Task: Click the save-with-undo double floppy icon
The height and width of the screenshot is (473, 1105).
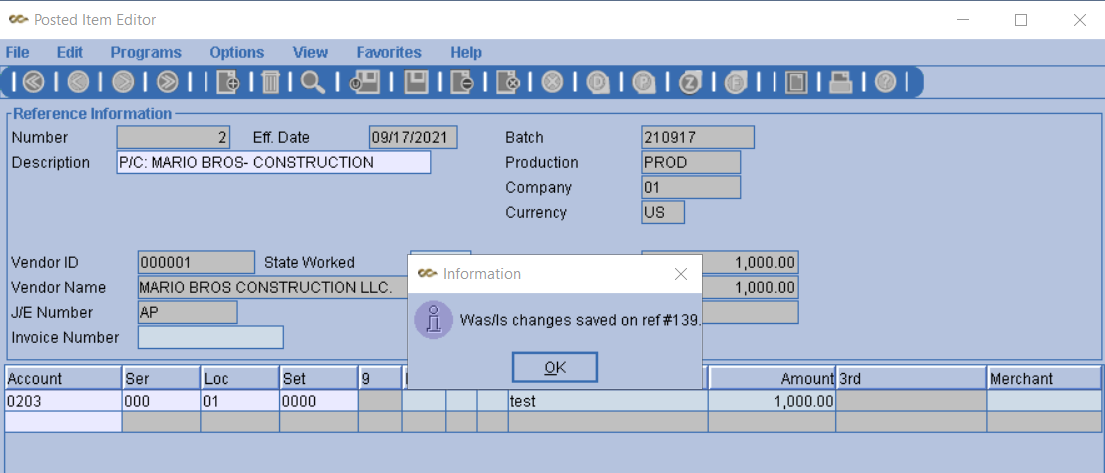Action: pyautogui.click(x=365, y=82)
